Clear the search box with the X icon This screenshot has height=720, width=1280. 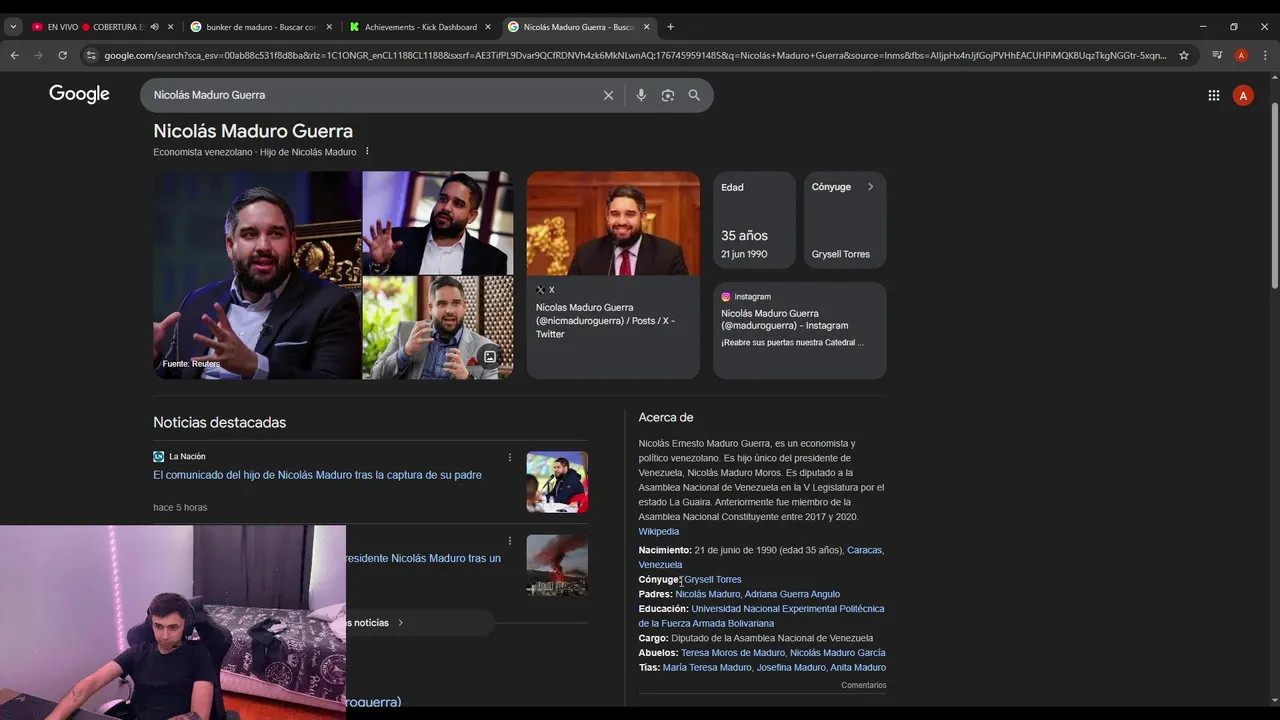tap(608, 95)
